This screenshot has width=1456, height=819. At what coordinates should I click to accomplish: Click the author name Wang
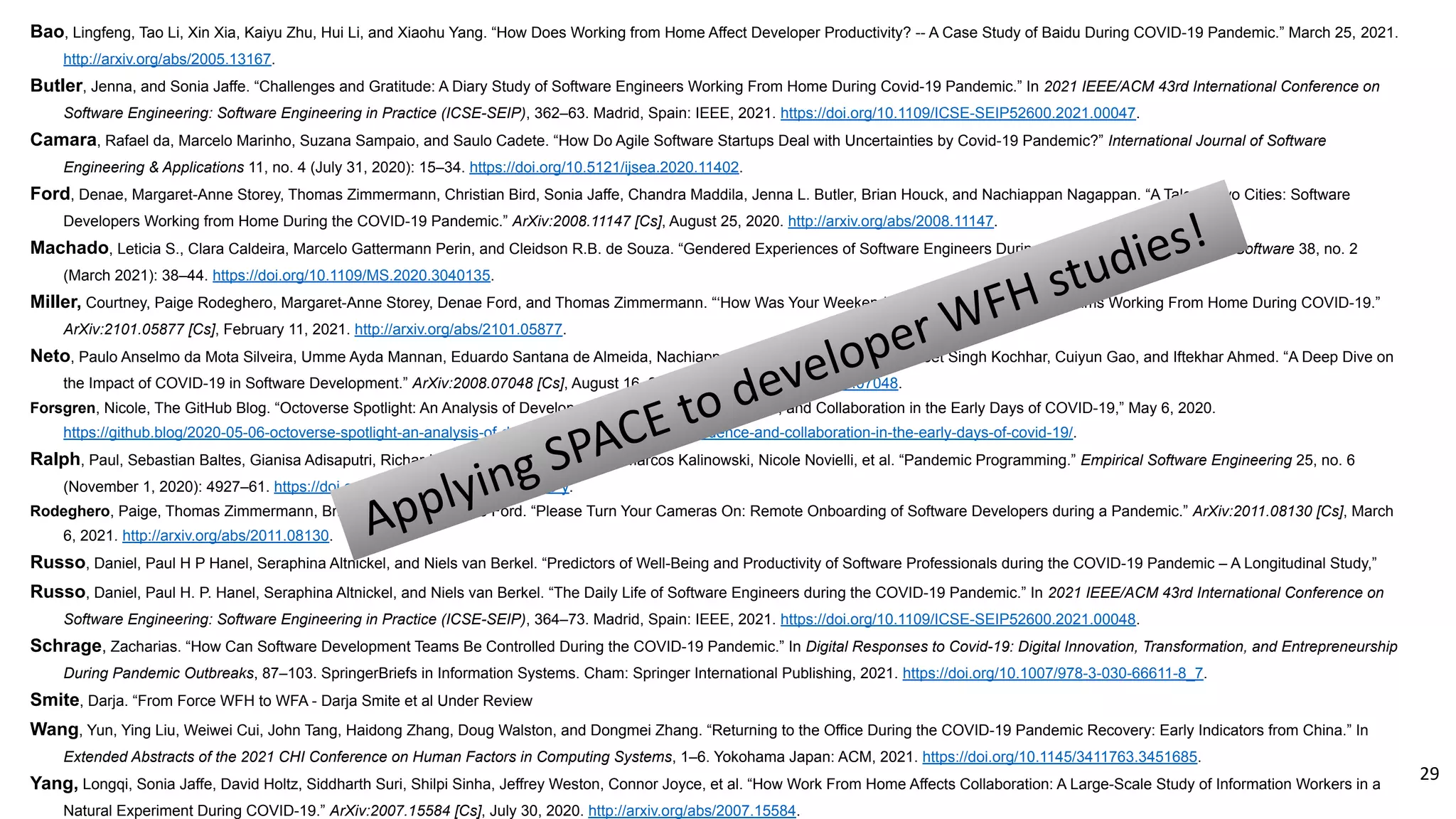coord(54,730)
